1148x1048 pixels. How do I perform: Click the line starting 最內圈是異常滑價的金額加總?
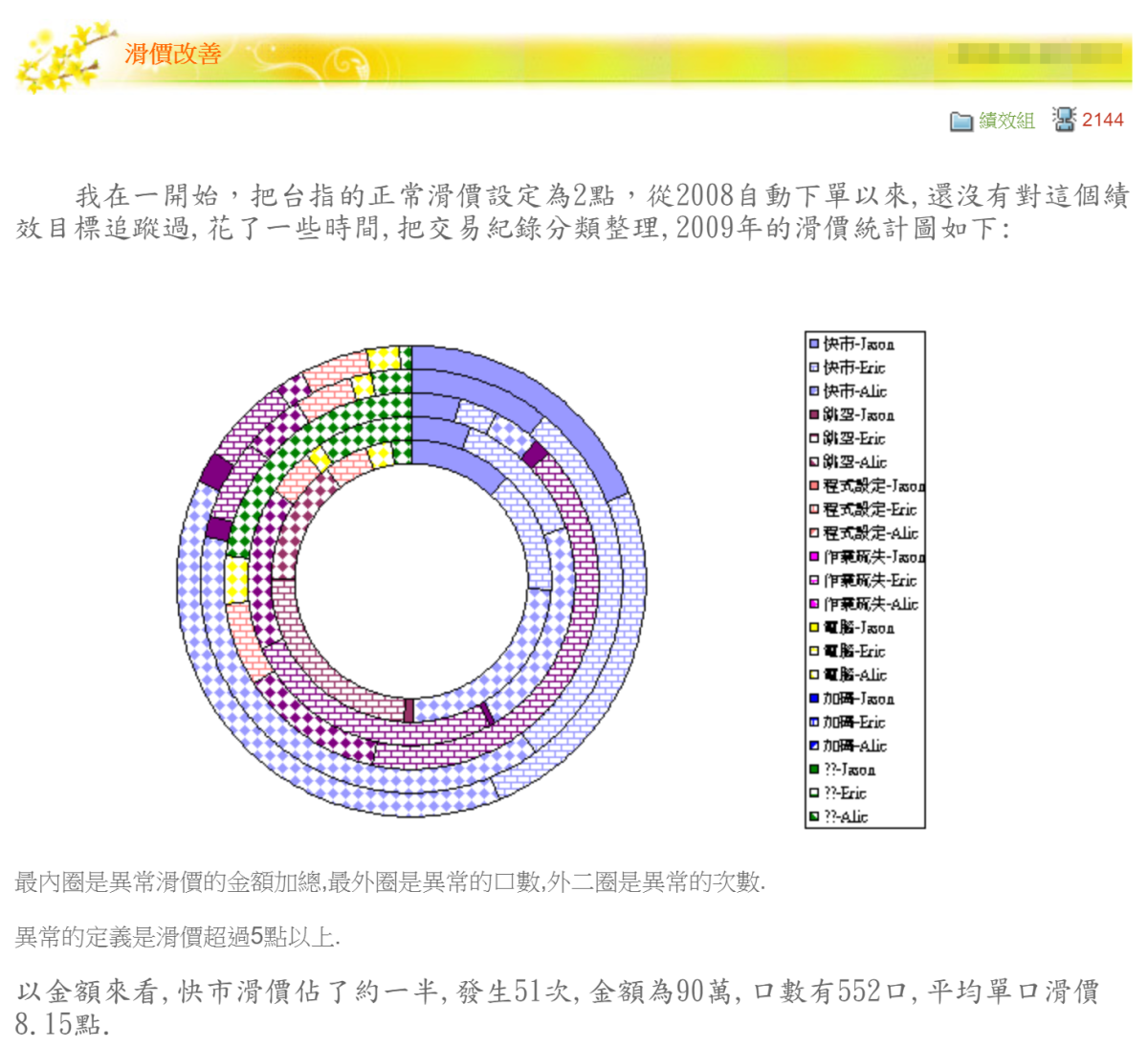(x=390, y=881)
